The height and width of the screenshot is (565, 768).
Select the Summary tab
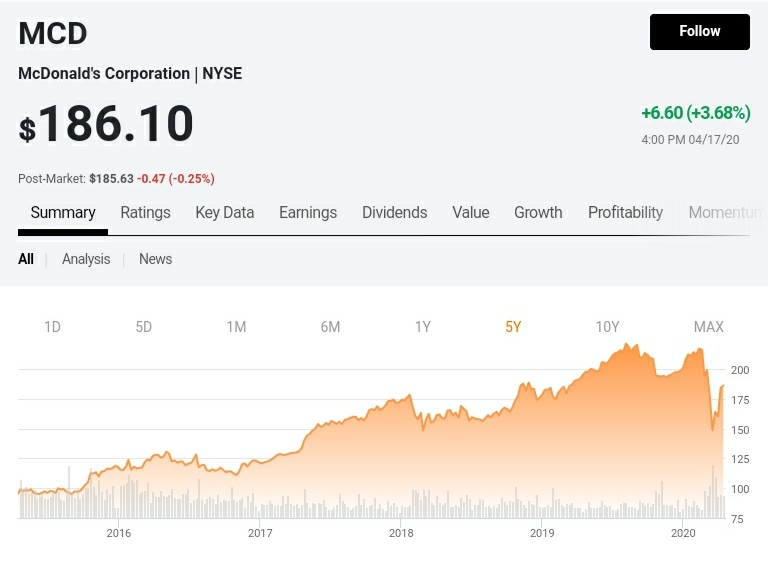point(63,212)
